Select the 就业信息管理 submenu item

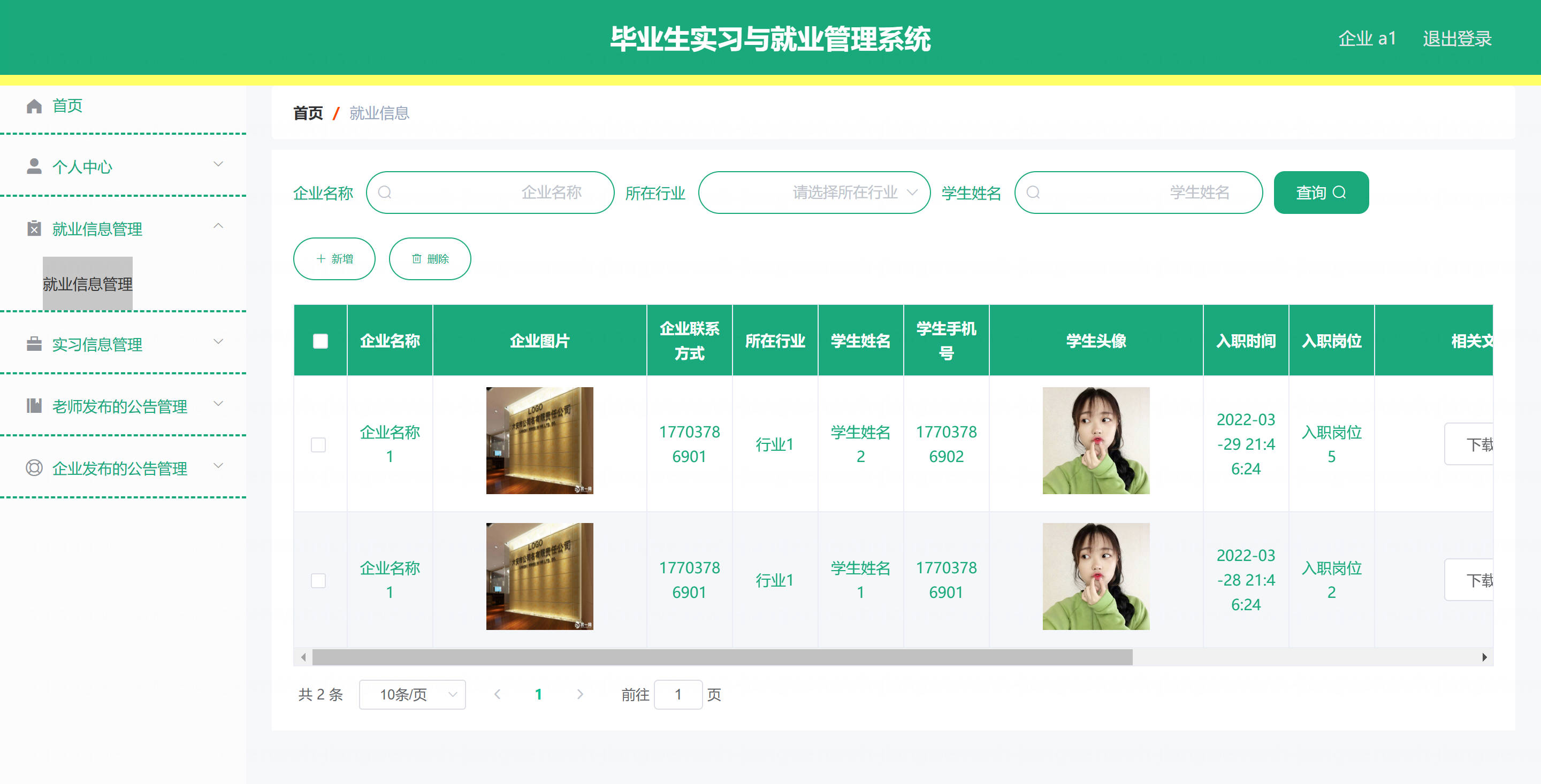click(x=87, y=283)
